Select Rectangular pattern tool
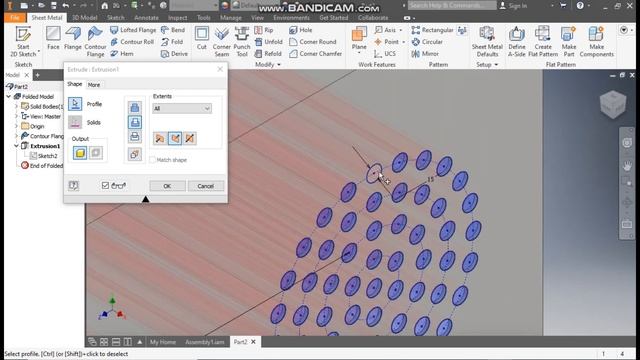Screen dimensions: 640x360 click(432, 30)
